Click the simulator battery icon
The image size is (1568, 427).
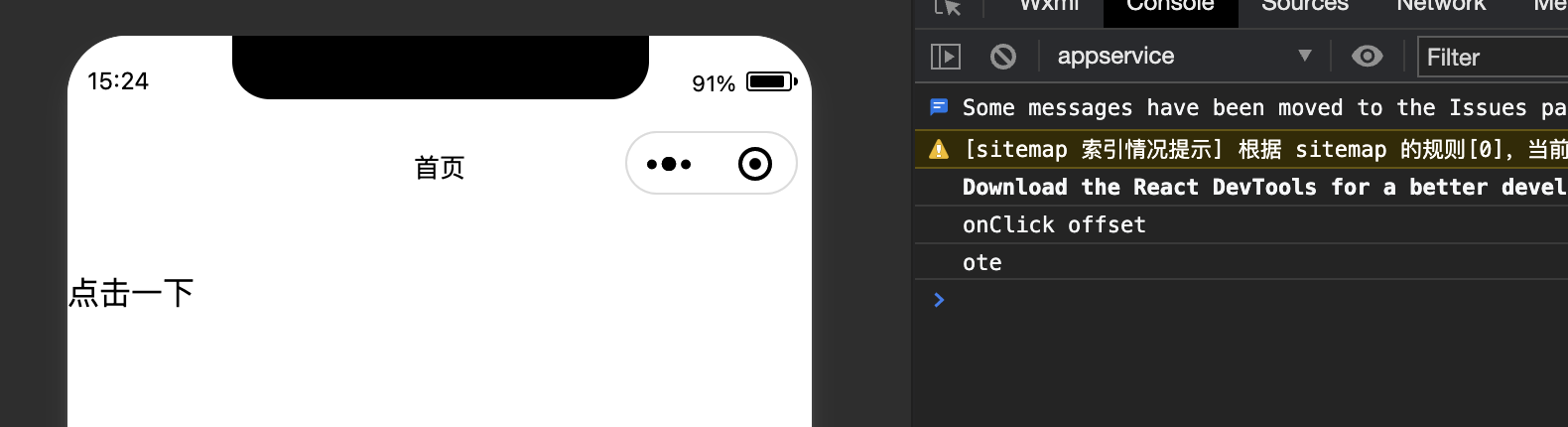771,81
